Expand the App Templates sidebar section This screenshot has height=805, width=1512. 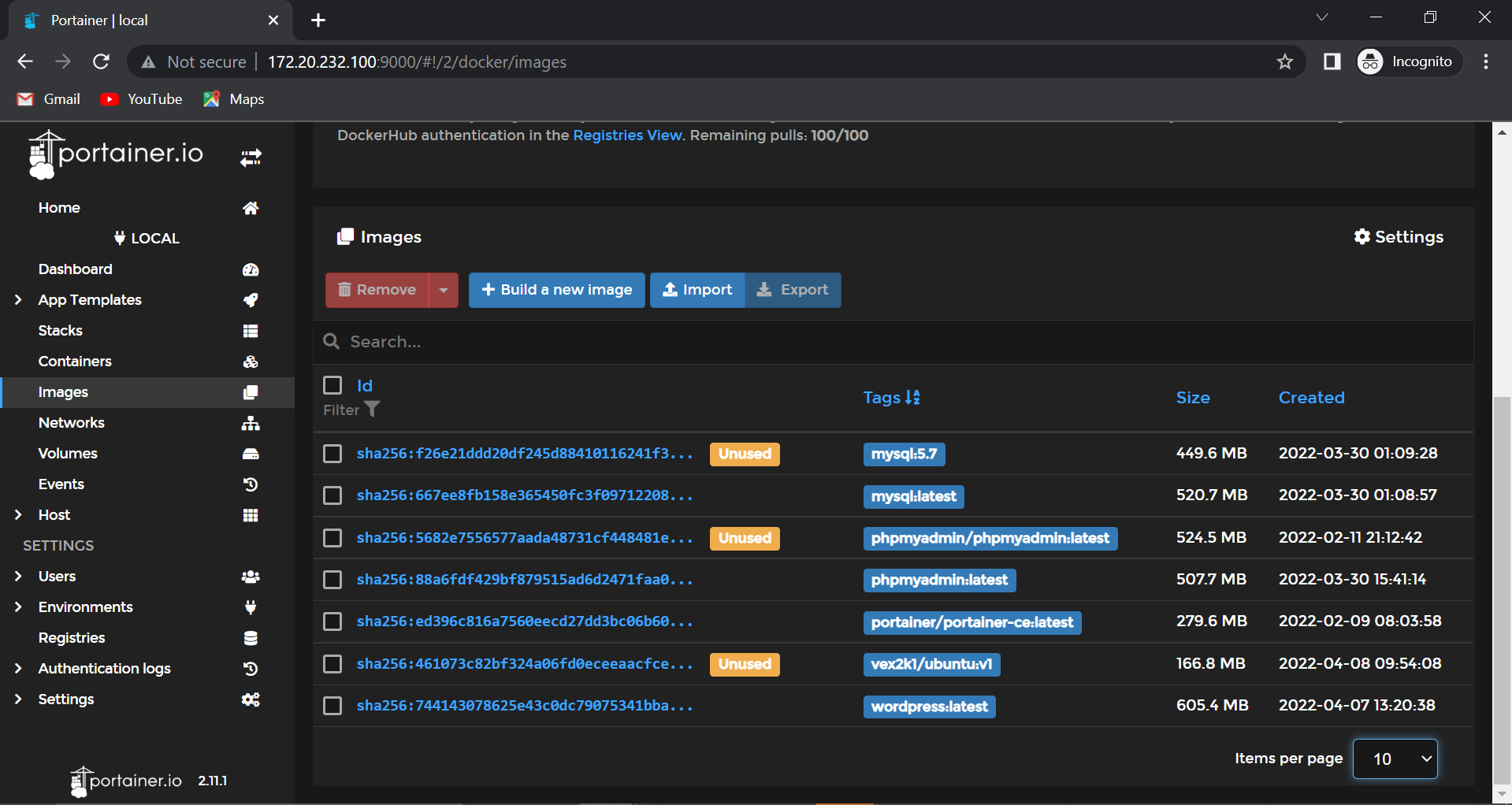point(17,300)
